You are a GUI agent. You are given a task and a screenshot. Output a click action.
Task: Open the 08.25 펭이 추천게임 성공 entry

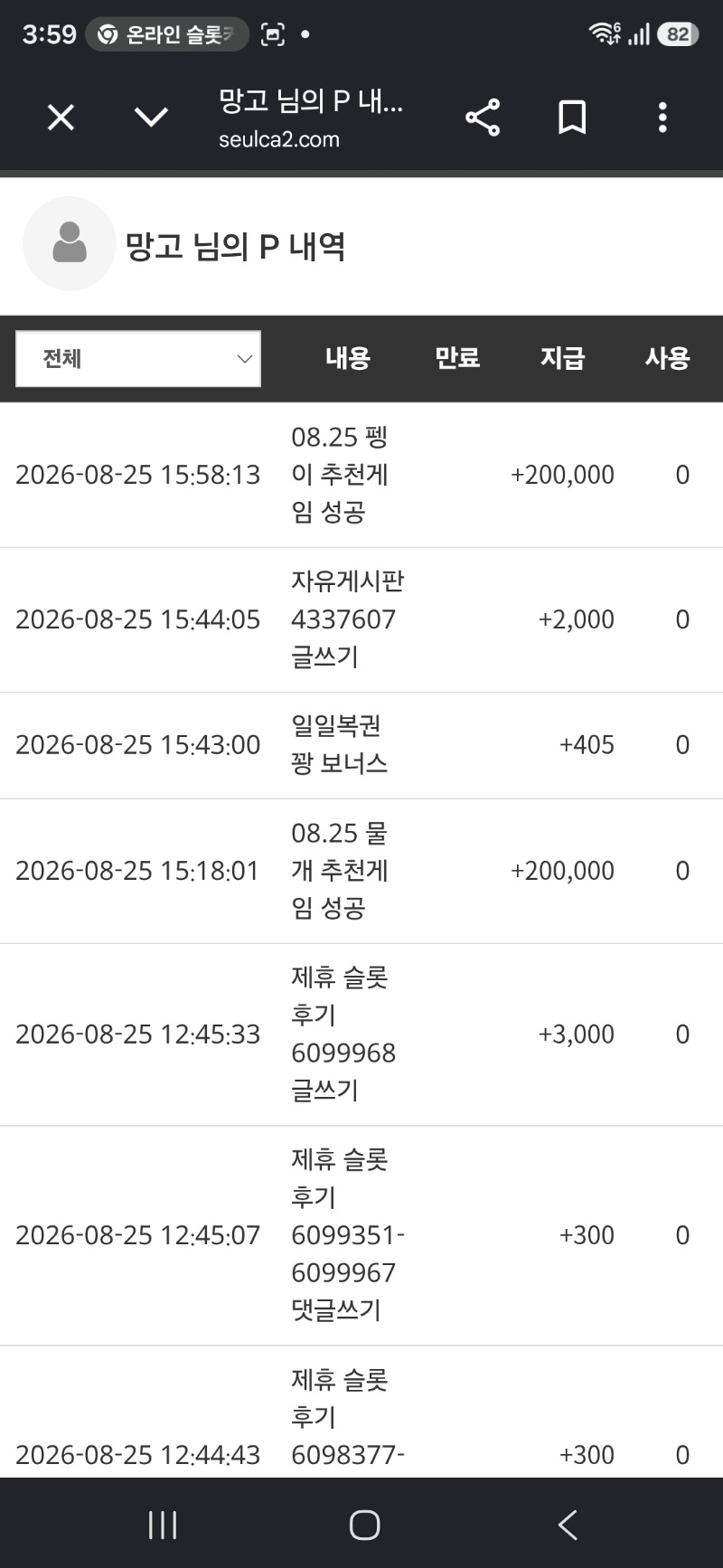[x=361, y=475]
